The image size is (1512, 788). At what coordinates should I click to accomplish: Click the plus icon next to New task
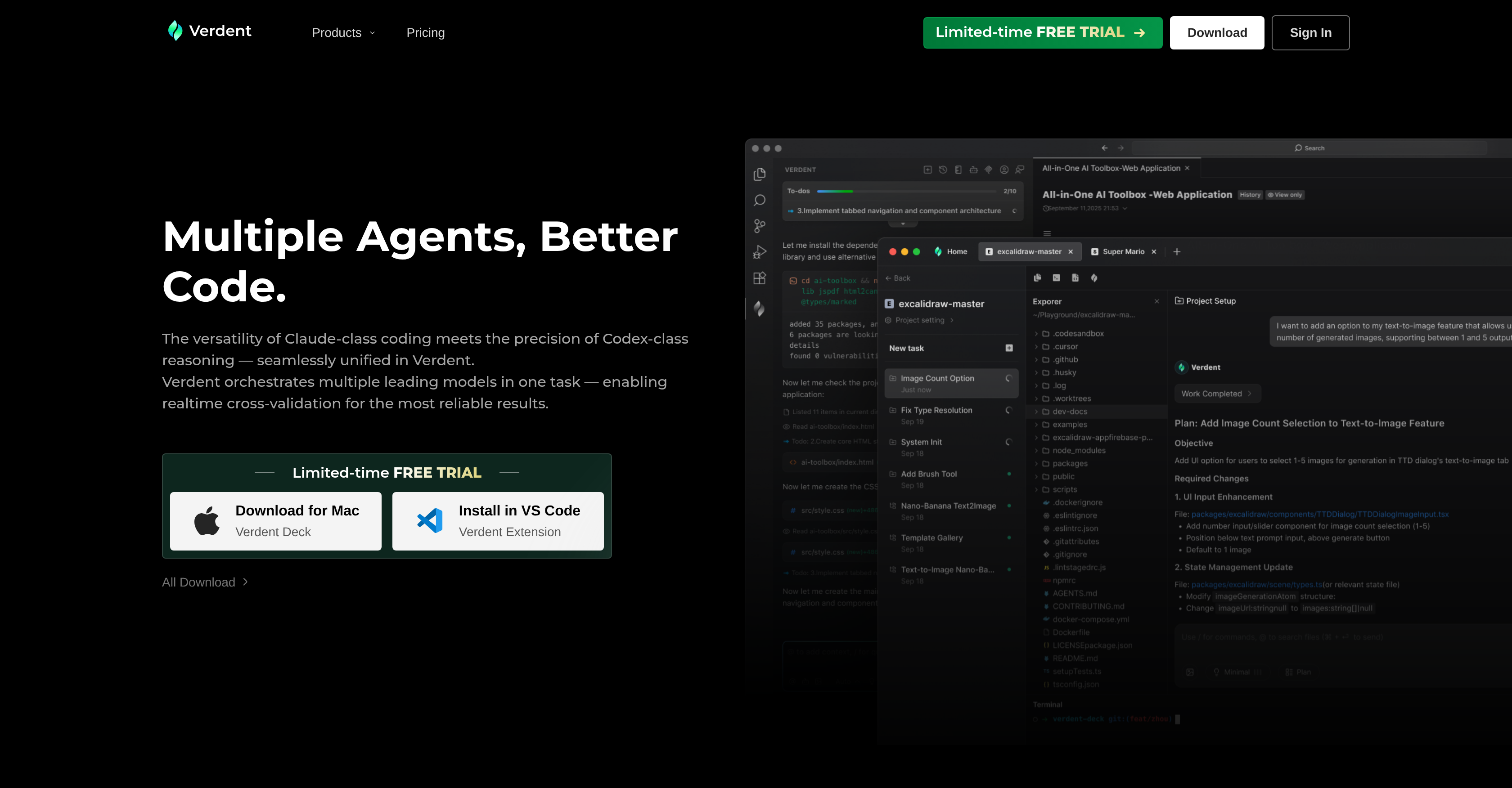[1008, 348]
